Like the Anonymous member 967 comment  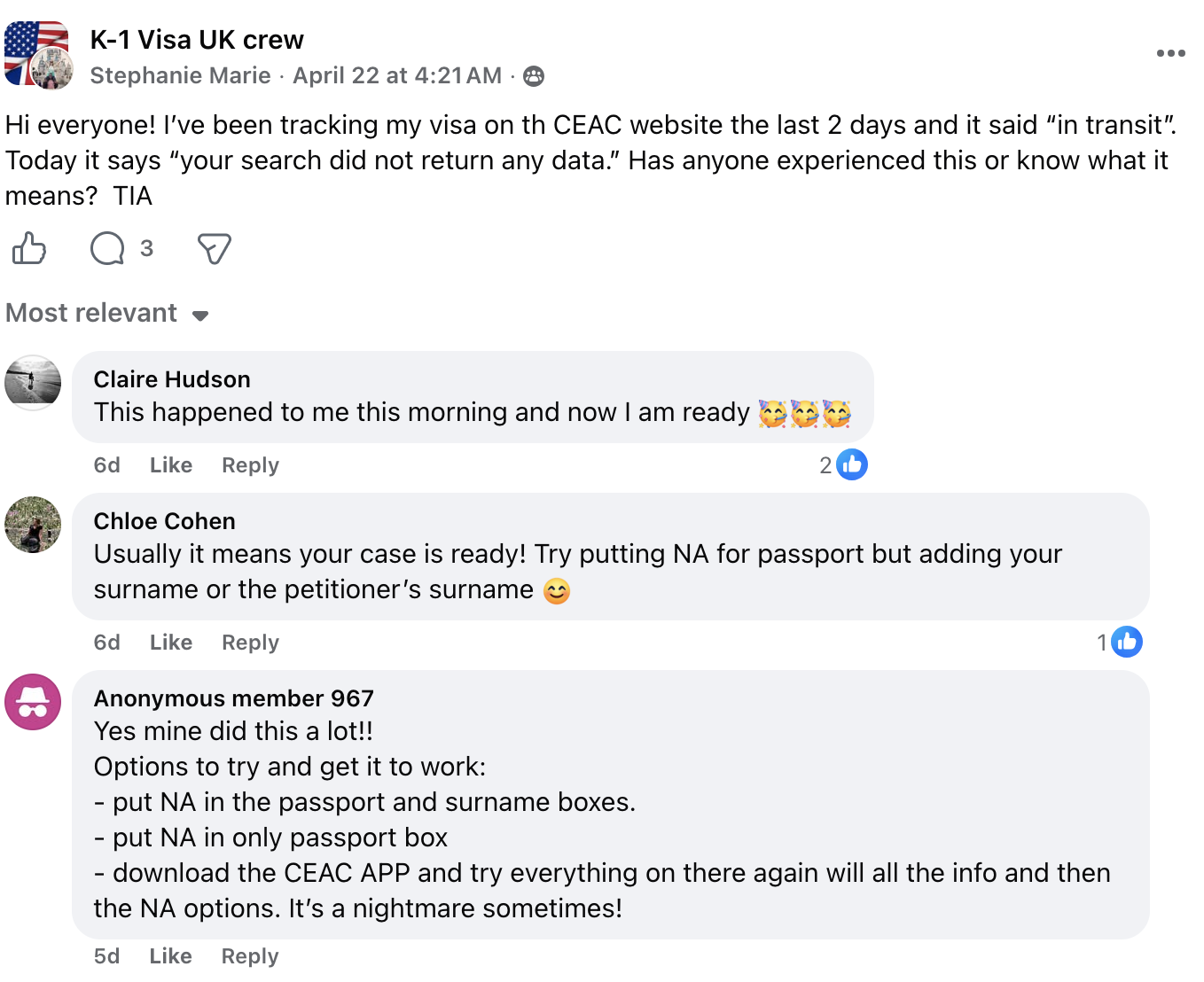(x=170, y=956)
